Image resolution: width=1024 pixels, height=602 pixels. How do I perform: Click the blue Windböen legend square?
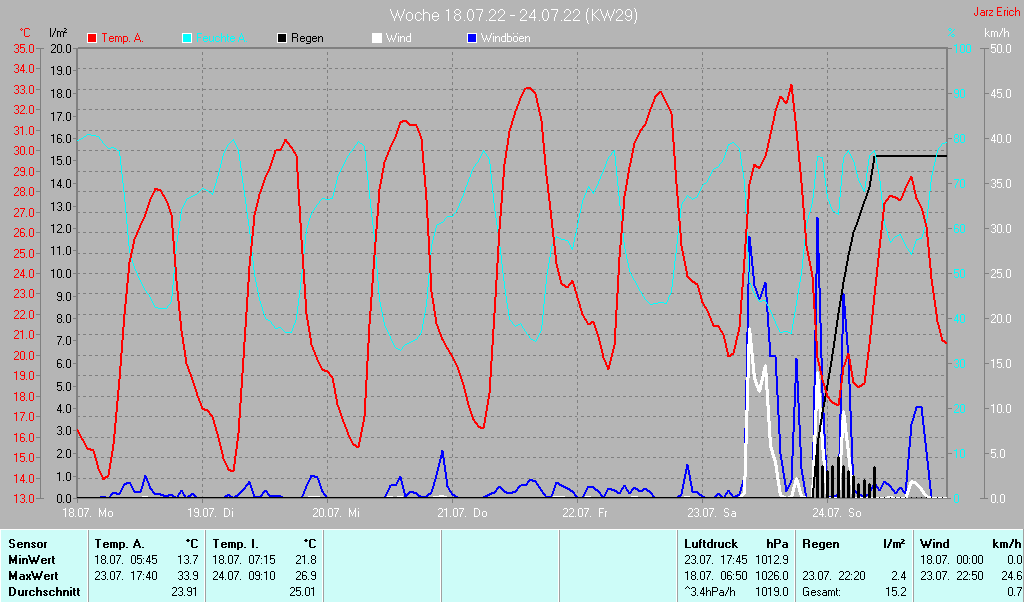[472, 38]
